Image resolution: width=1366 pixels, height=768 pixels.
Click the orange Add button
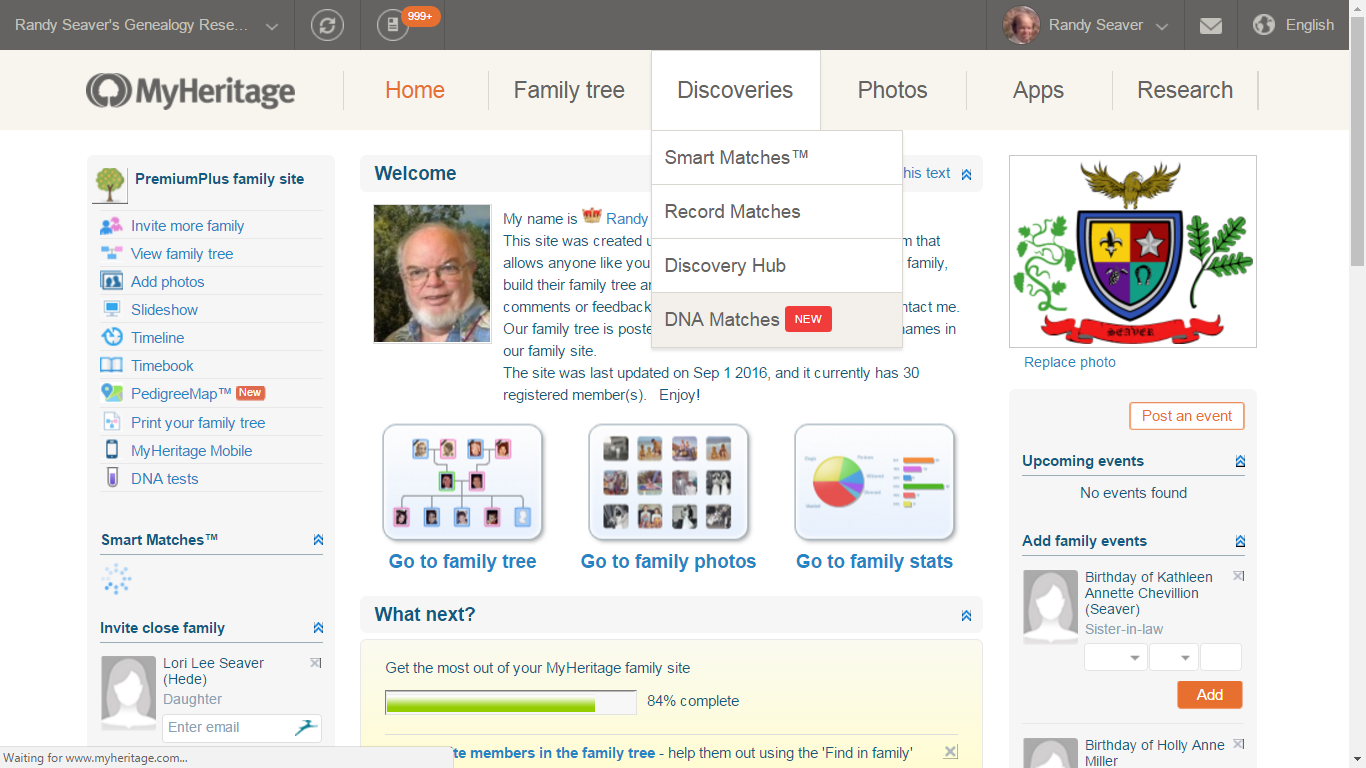coord(1210,695)
